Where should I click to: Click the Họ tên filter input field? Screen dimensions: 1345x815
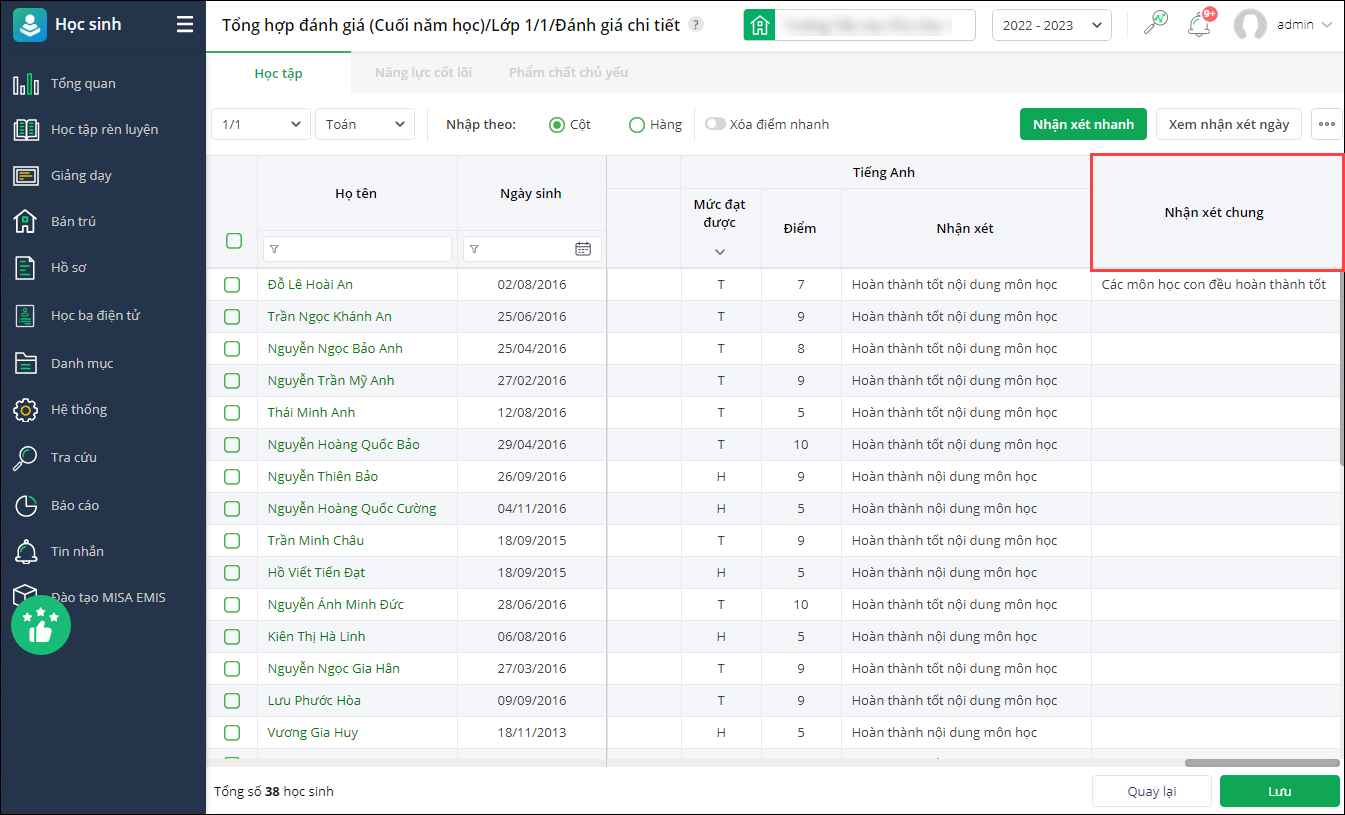tap(357, 249)
